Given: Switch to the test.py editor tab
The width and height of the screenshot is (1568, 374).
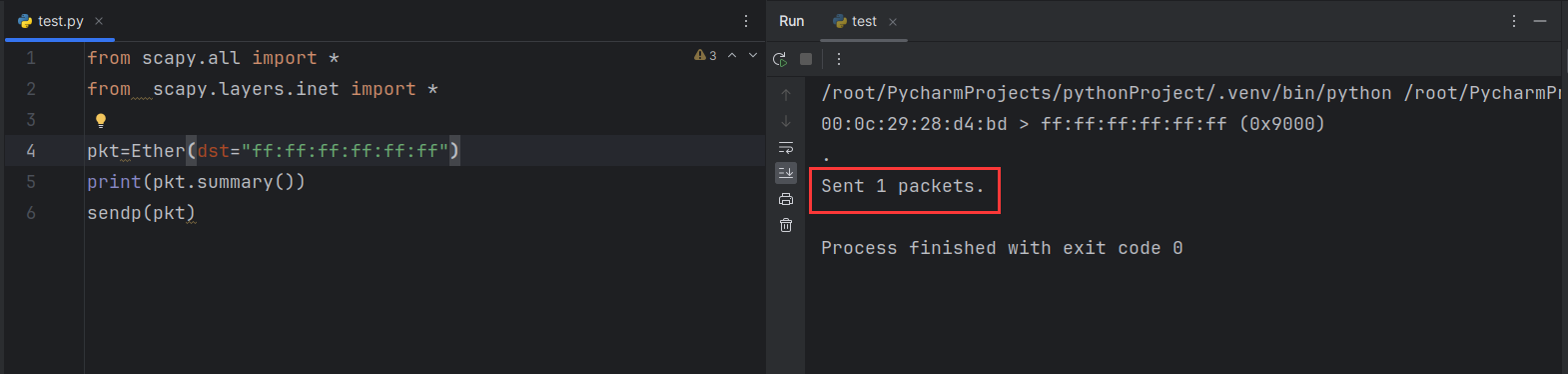Looking at the screenshot, I should click(51, 21).
